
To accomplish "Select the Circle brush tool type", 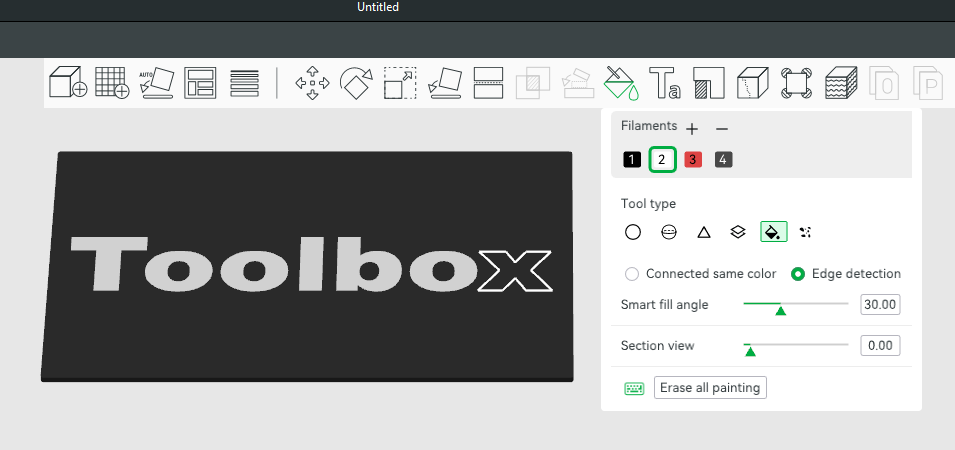I will (x=633, y=232).
